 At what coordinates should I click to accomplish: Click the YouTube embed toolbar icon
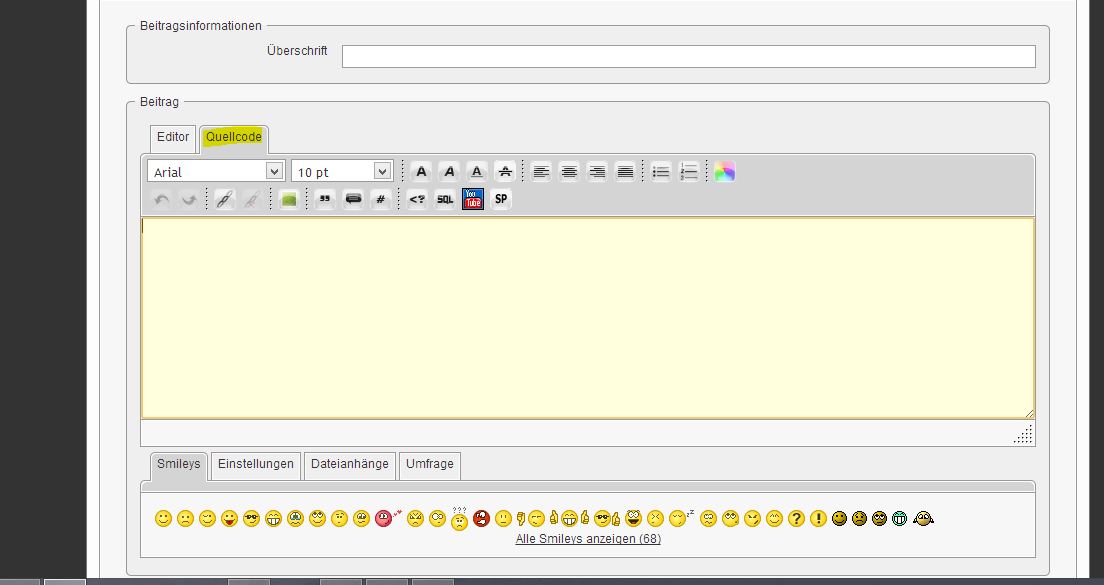tap(473, 199)
